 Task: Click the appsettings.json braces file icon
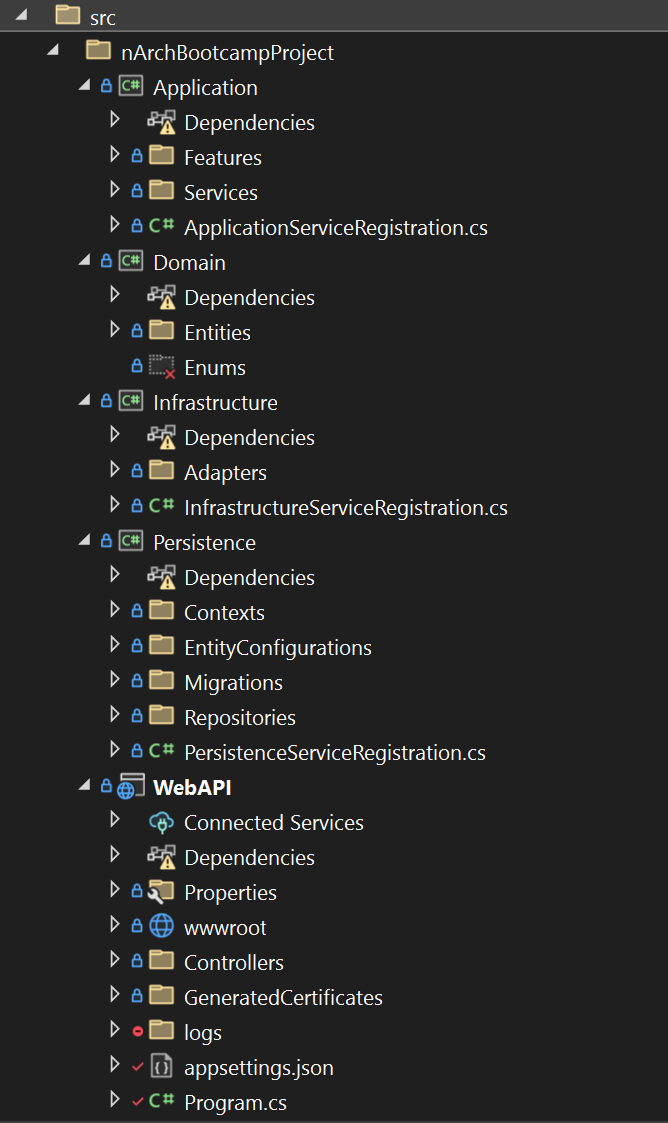pyautogui.click(x=162, y=1067)
